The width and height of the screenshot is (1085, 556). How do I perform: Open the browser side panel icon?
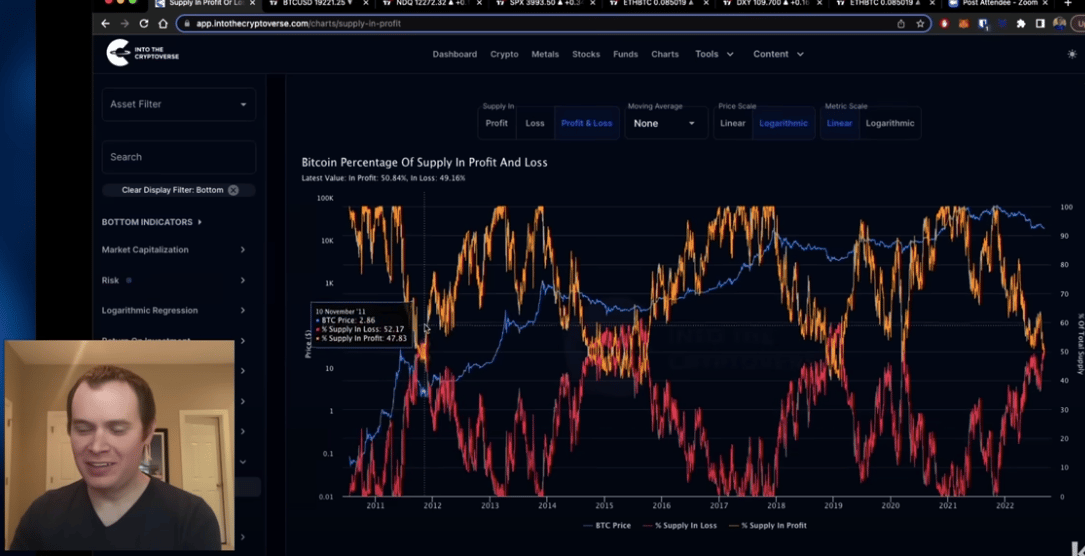click(x=1040, y=24)
